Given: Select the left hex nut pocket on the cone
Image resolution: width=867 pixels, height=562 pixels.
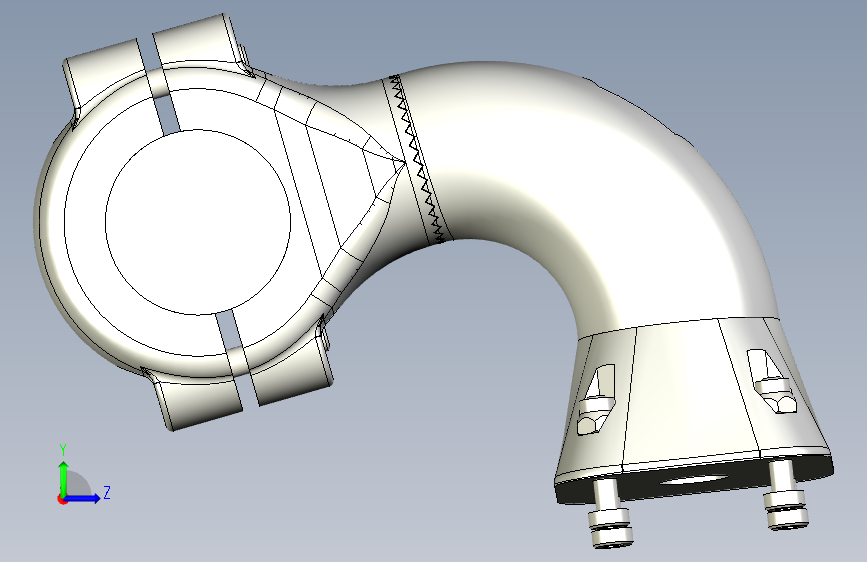Looking at the screenshot, I should [x=596, y=399].
